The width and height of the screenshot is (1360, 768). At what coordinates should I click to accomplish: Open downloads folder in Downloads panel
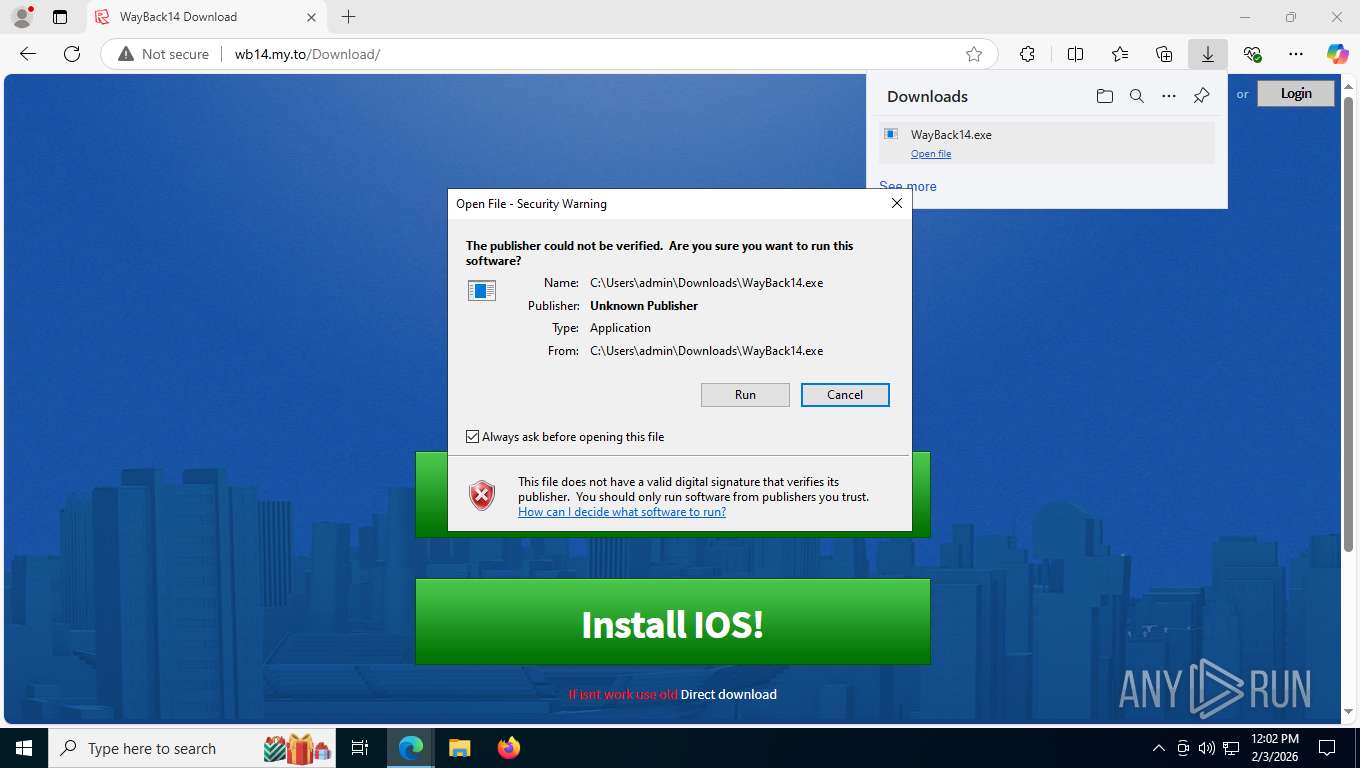click(1104, 96)
